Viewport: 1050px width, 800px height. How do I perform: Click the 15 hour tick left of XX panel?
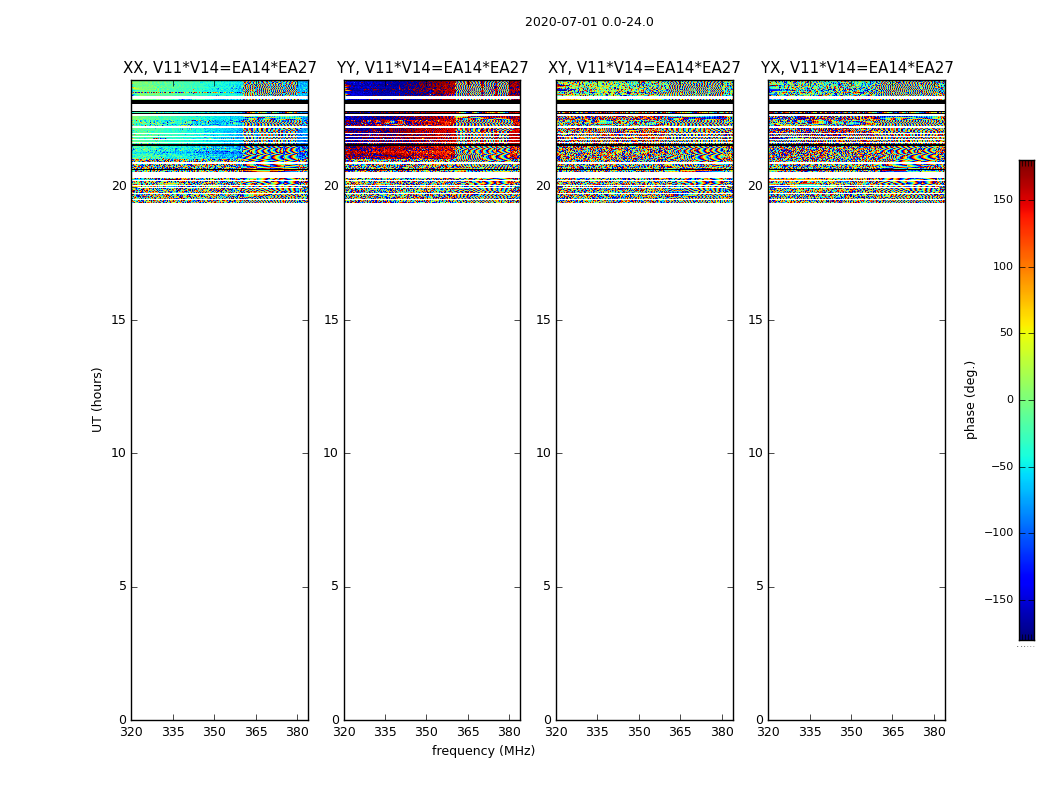click(x=118, y=320)
